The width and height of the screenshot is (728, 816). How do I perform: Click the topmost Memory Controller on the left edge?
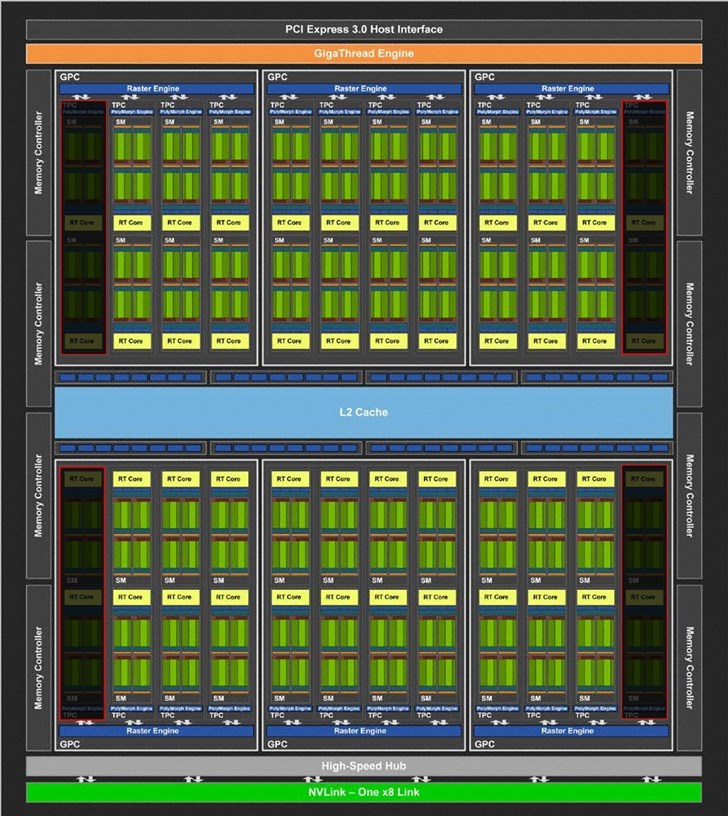pos(39,152)
